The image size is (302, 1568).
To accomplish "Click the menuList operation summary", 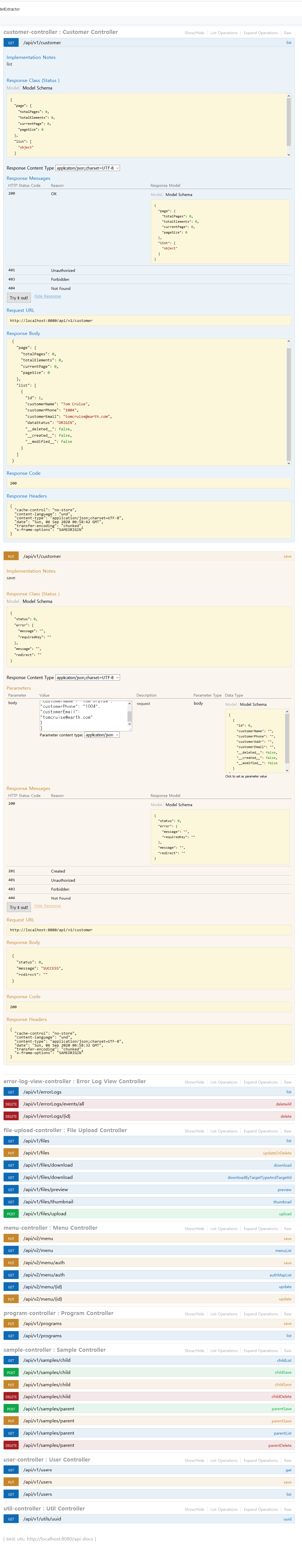I will point(284,1250).
